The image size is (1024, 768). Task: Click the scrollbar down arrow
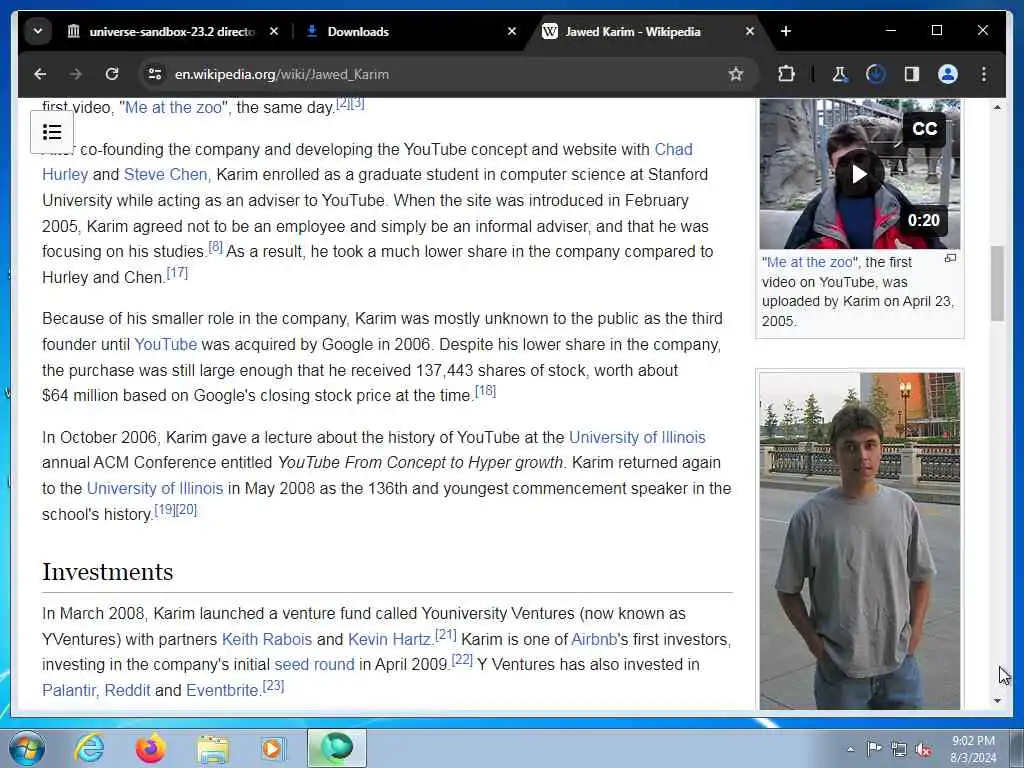tap(997, 701)
